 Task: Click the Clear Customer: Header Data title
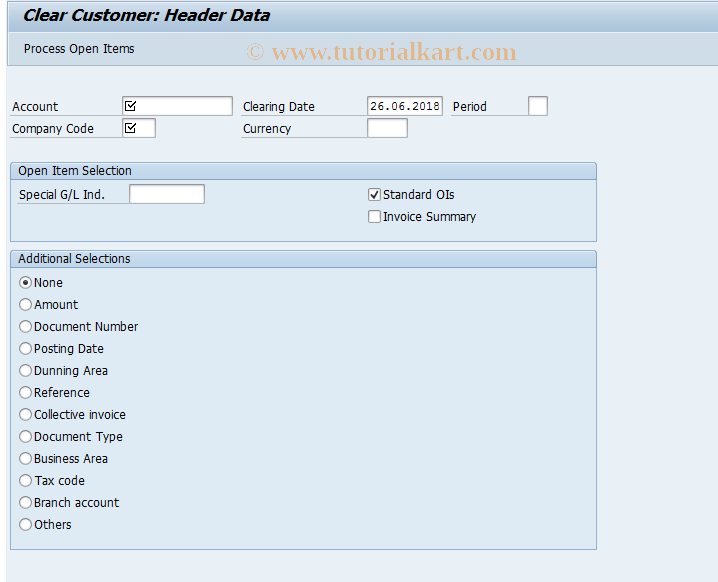pos(147,15)
